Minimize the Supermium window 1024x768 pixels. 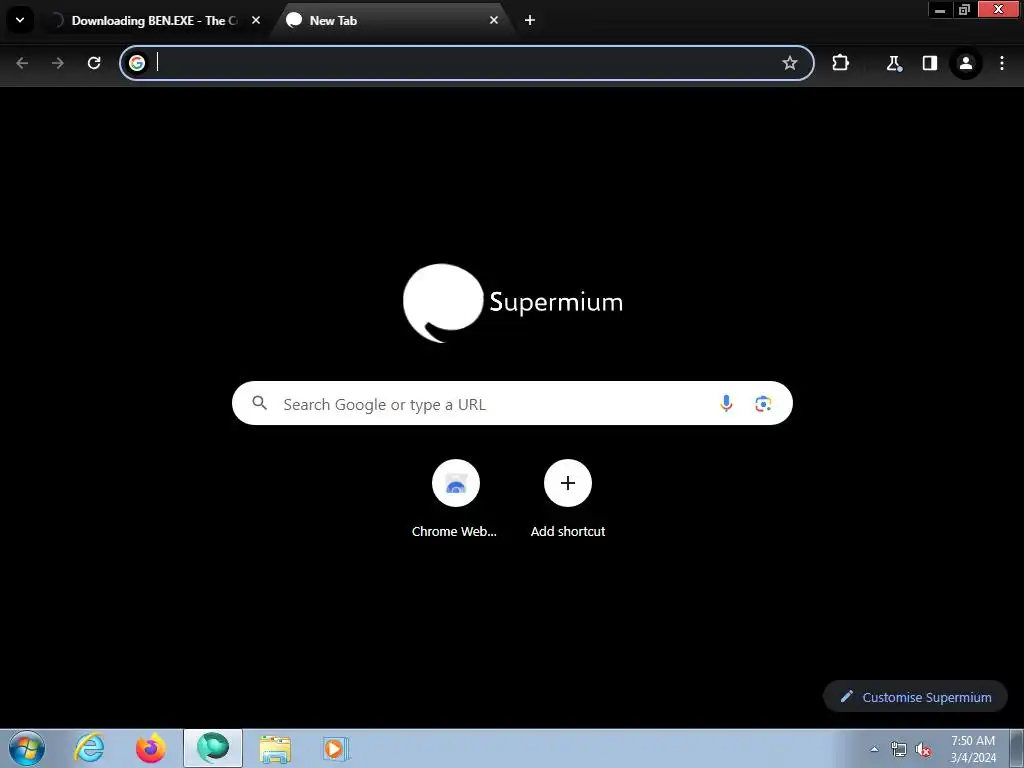click(x=940, y=10)
